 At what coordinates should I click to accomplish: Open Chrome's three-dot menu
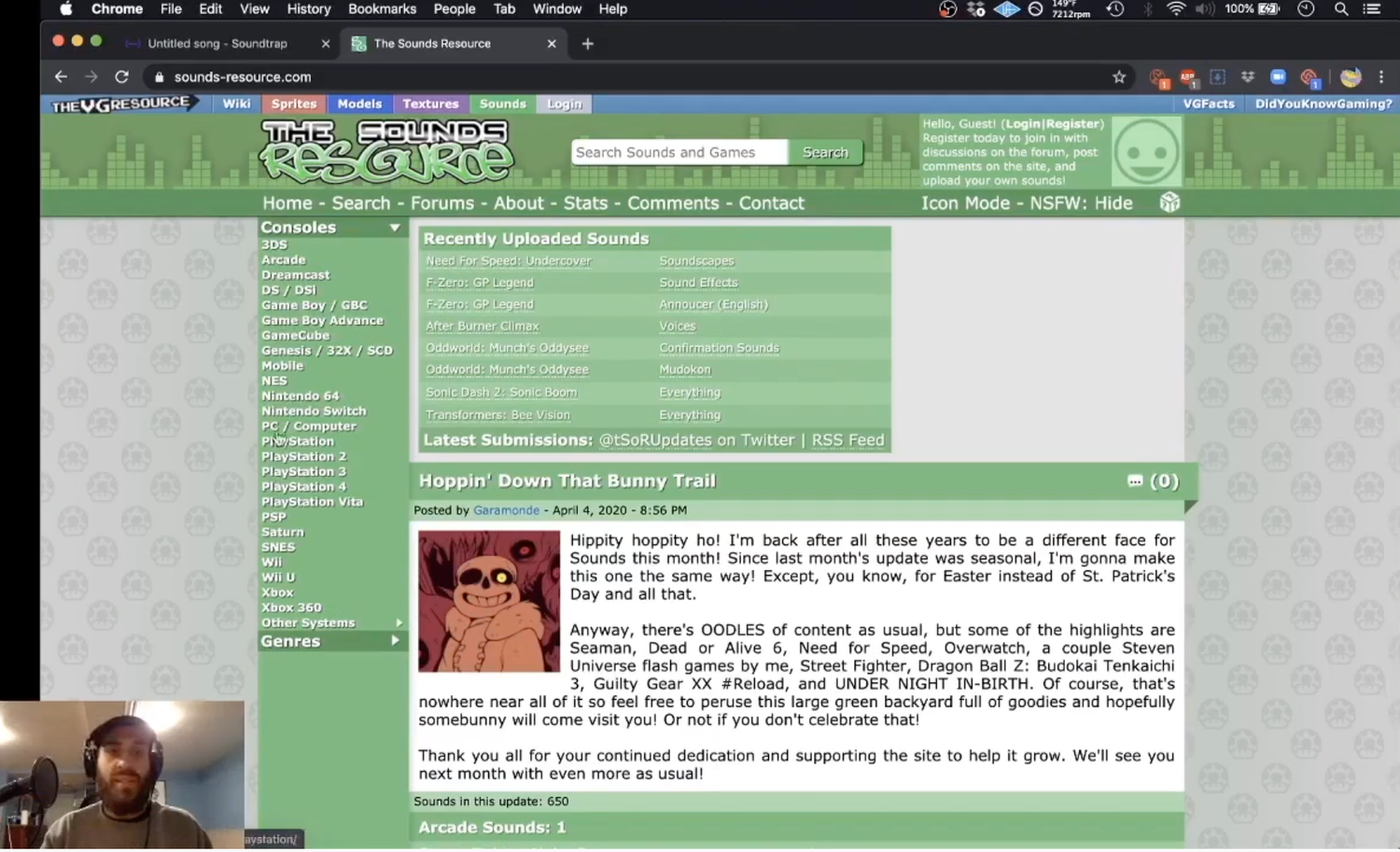(1381, 77)
